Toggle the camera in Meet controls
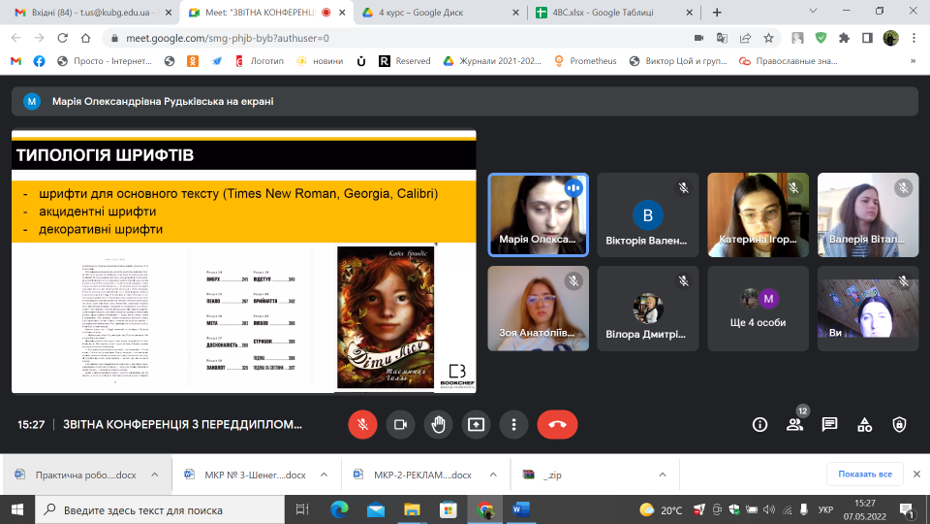This screenshot has width=930, height=524. coord(400,424)
